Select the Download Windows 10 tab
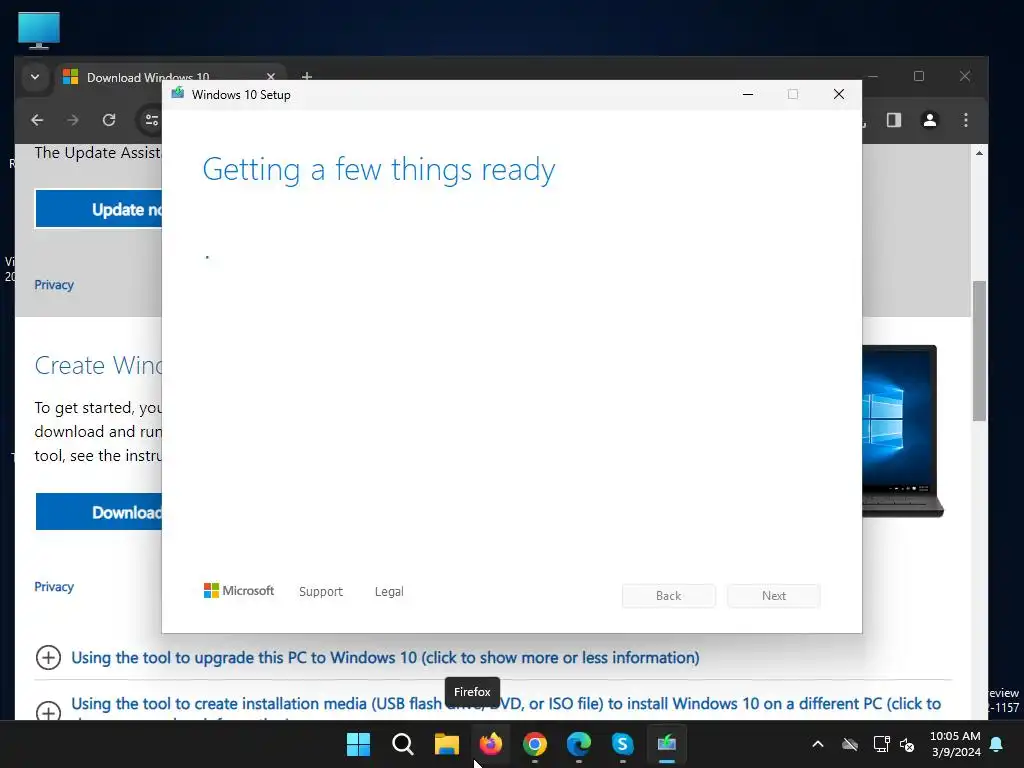1024x768 pixels. 148,77
